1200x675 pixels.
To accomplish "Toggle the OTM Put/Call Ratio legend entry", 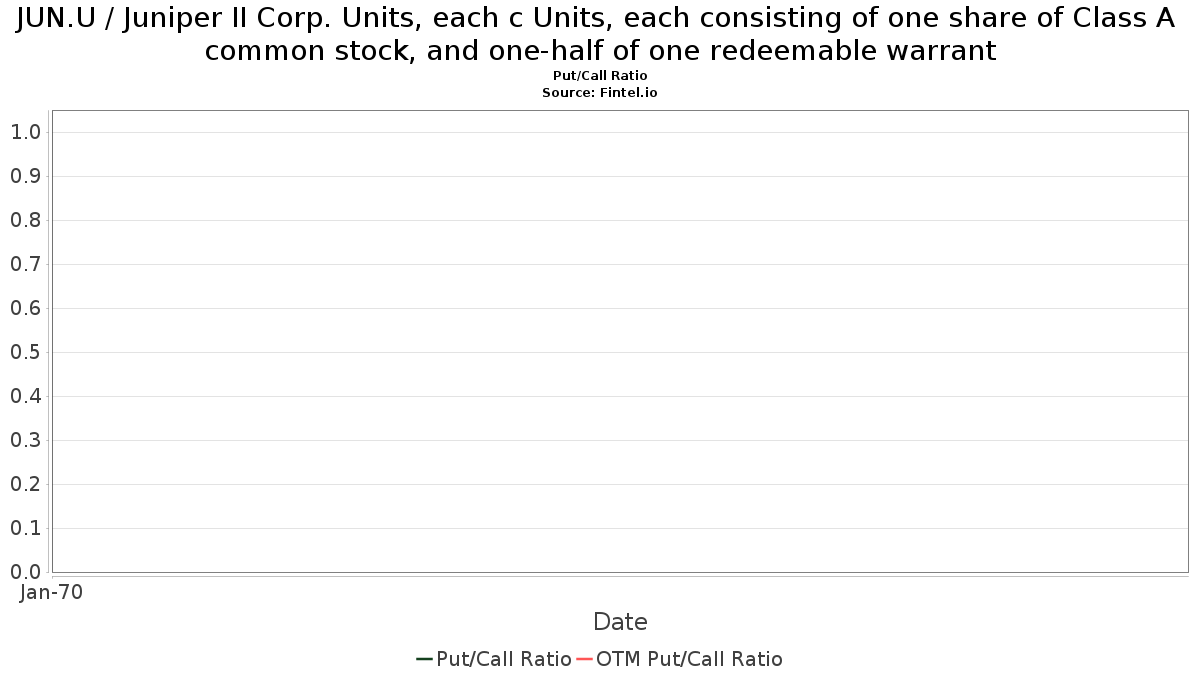I will (x=680, y=659).
